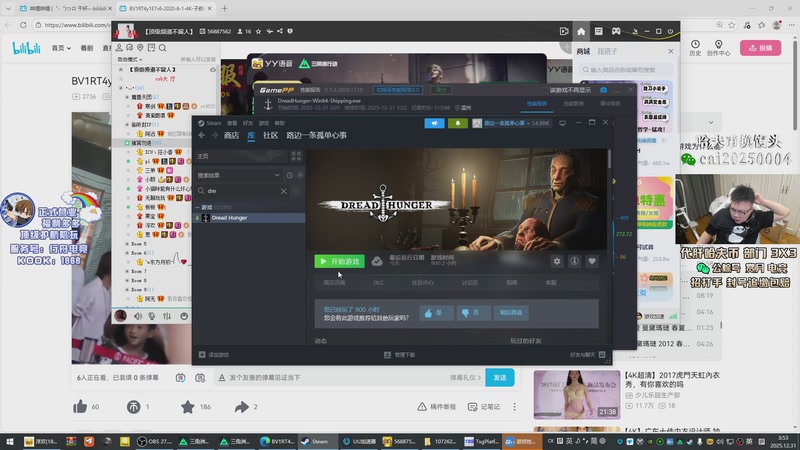Click the Steam library home field (主页)
800x450 pixels.
click(x=241, y=156)
